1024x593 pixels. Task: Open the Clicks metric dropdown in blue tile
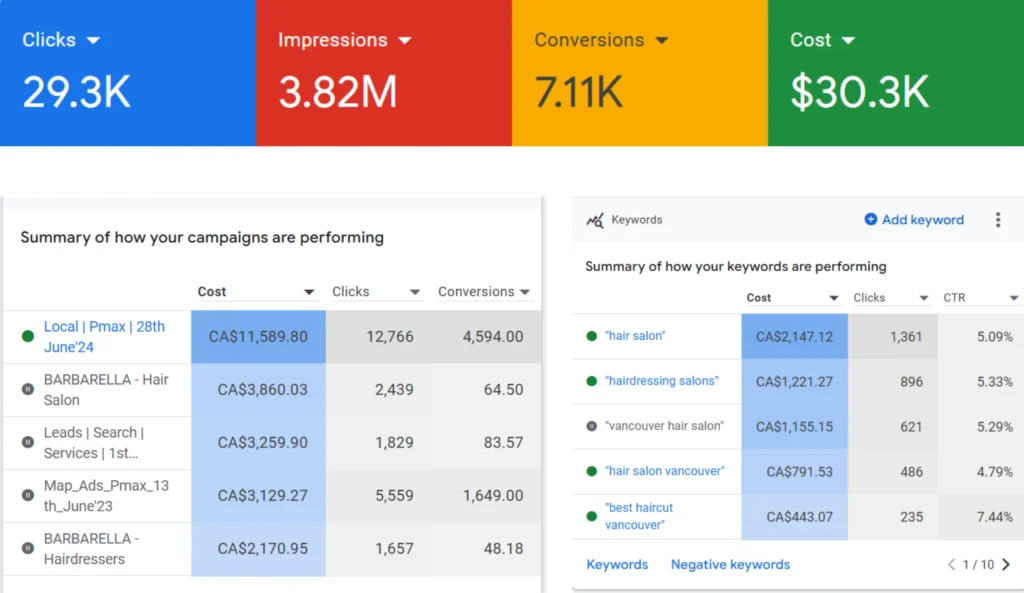click(x=93, y=41)
